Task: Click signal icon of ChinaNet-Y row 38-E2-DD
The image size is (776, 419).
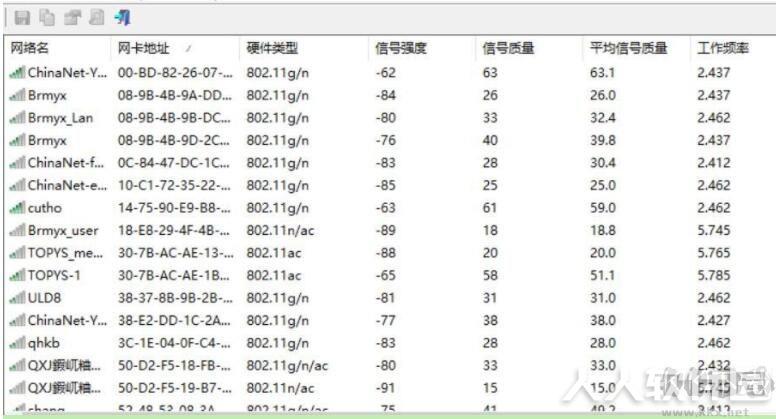Action: click(17, 321)
